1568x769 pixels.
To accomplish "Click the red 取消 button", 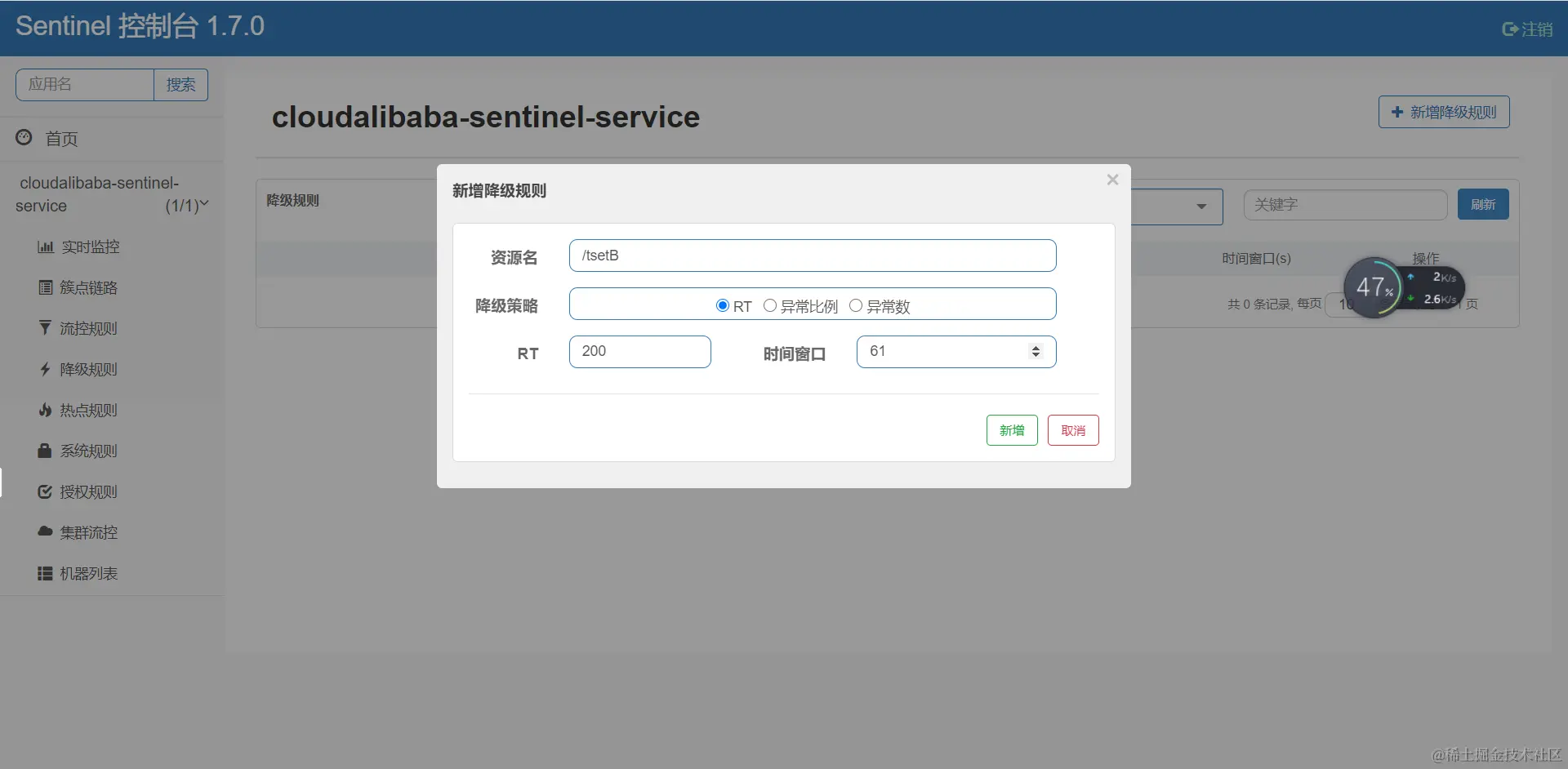I will [x=1073, y=430].
